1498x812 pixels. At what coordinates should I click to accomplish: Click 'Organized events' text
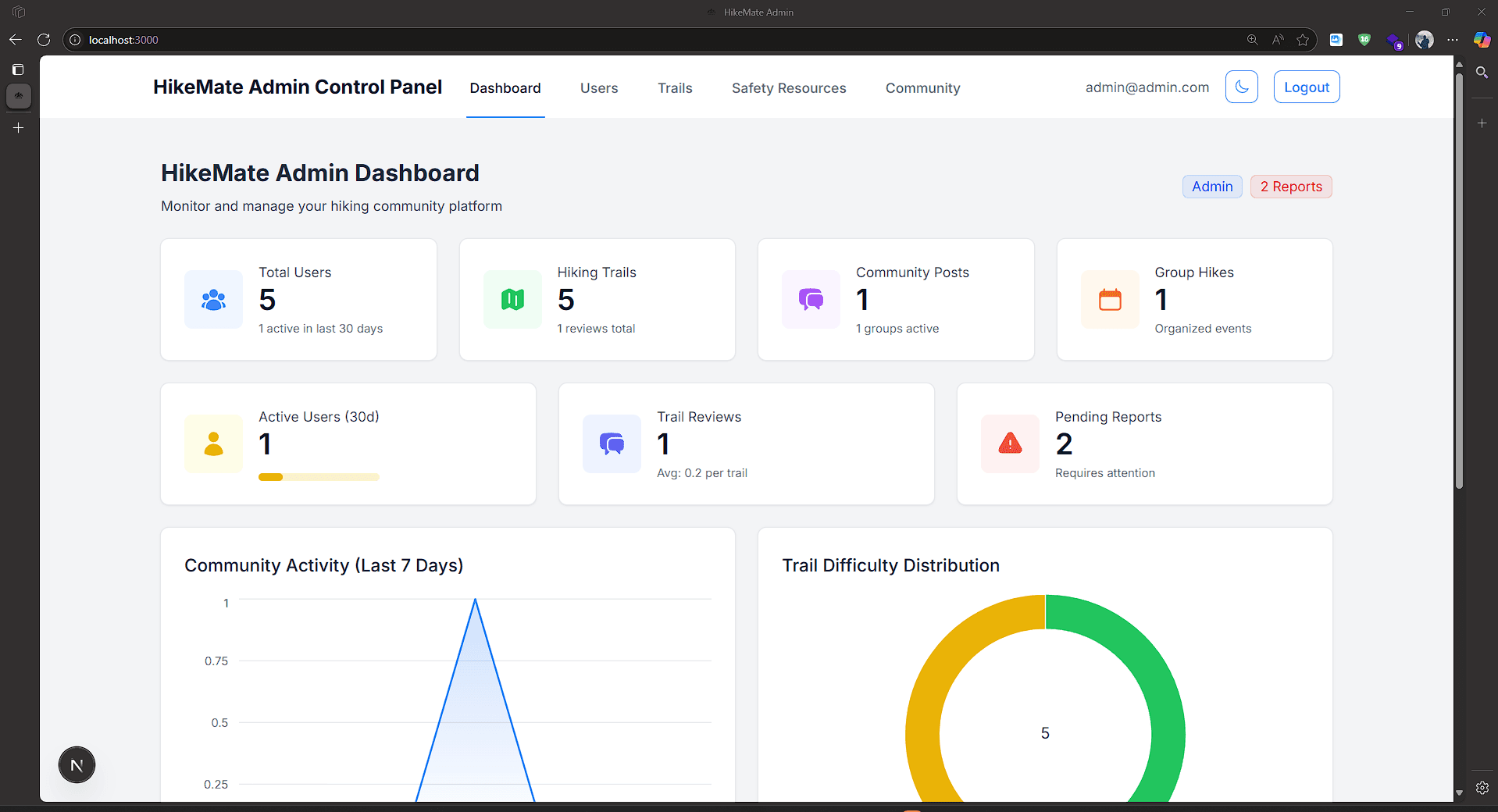click(1203, 329)
